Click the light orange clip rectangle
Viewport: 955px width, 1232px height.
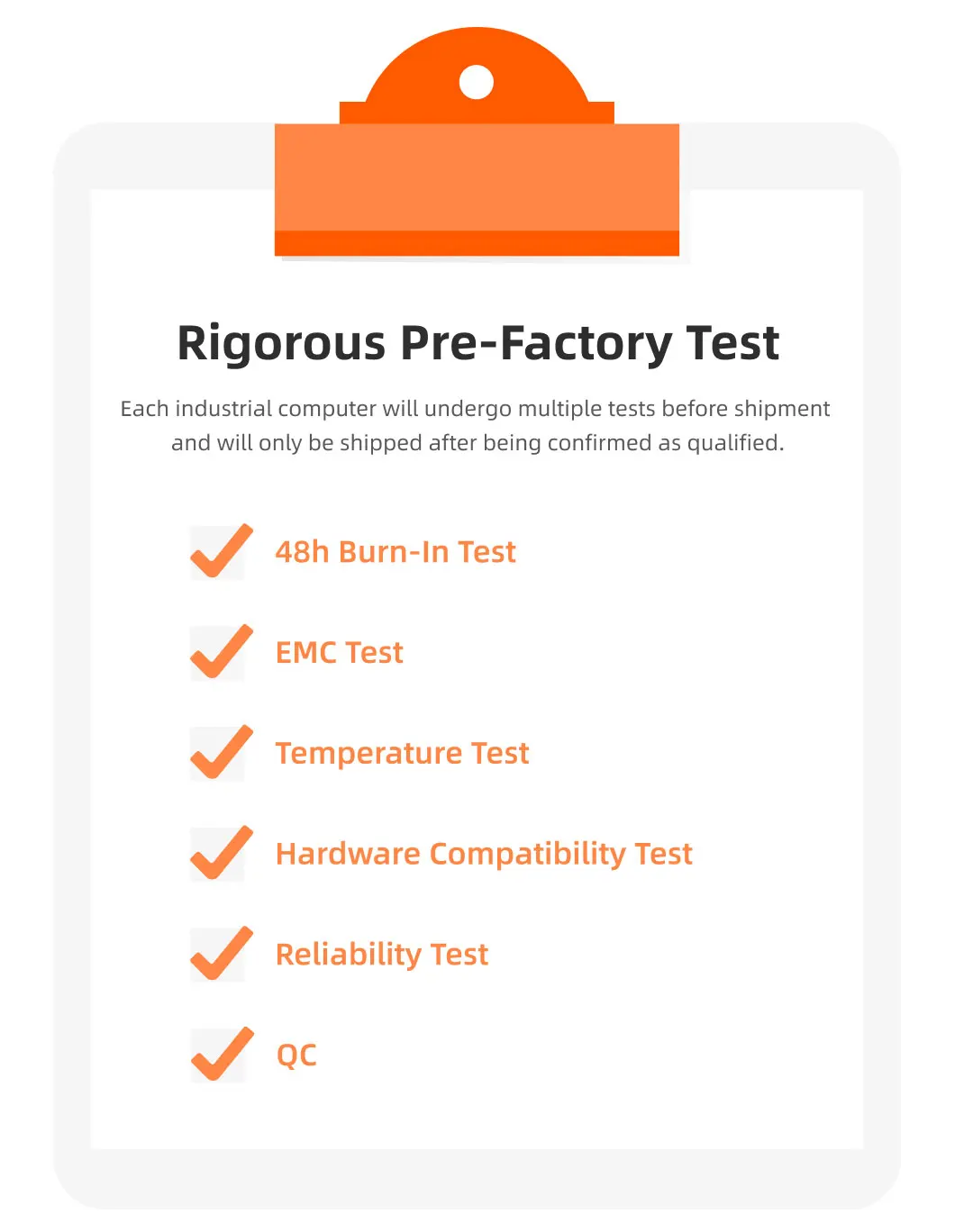tap(477, 177)
